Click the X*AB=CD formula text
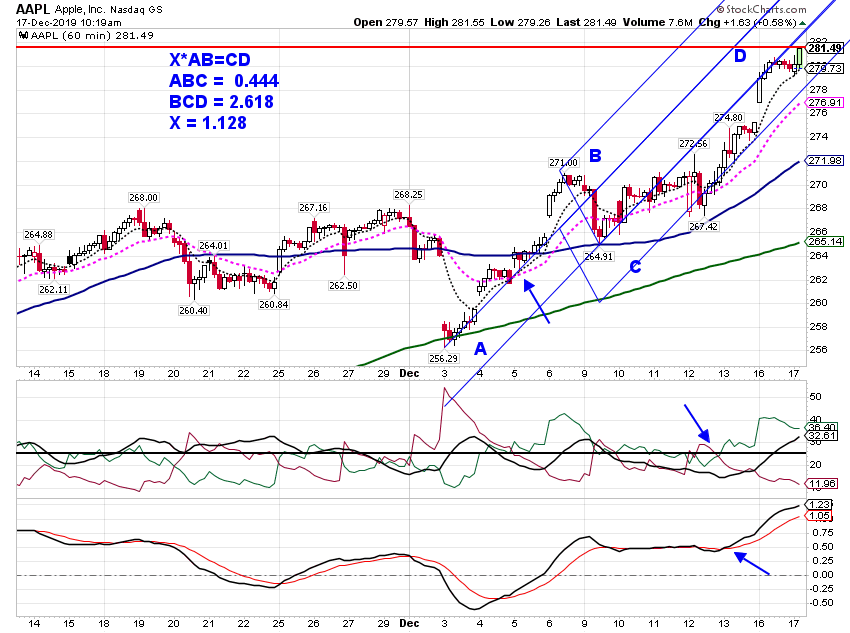The height and width of the screenshot is (633, 850). [x=210, y=60]
